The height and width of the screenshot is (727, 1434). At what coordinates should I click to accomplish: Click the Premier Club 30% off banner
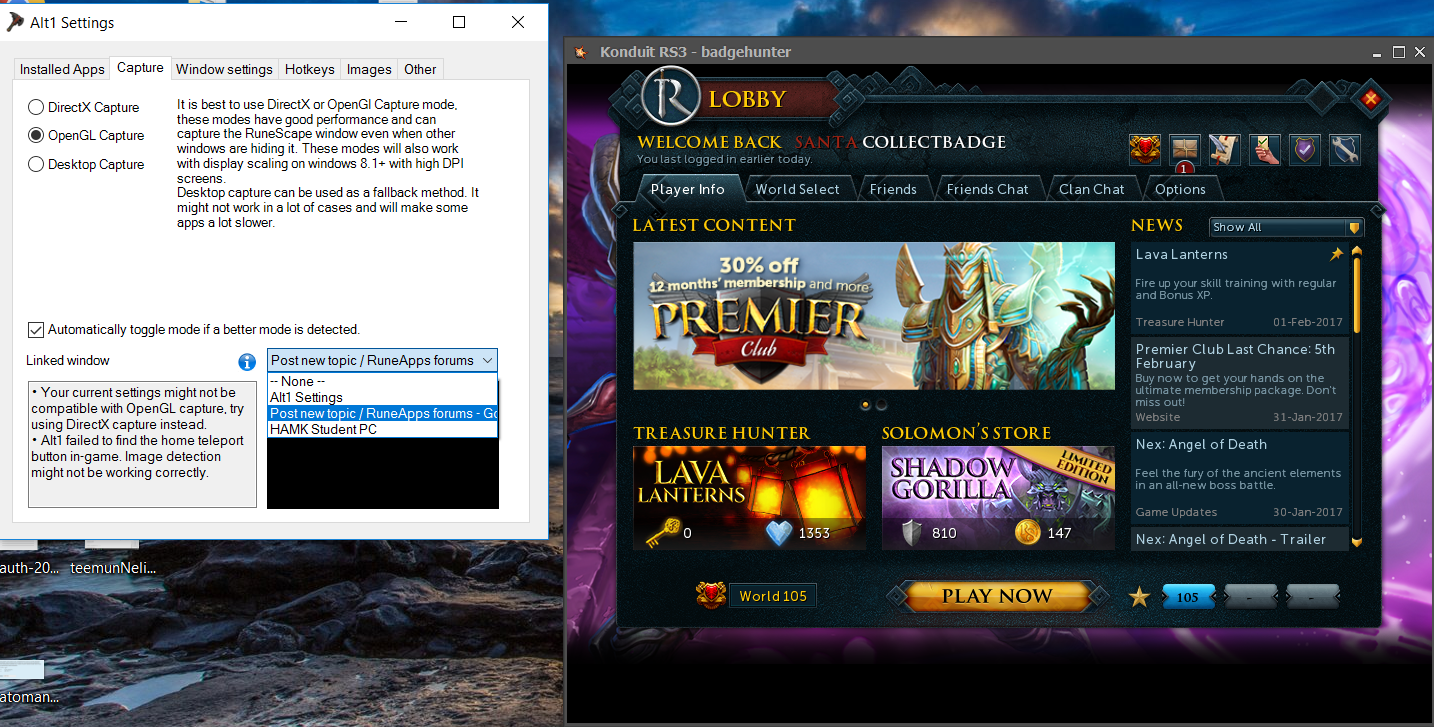tap(873, 316)
